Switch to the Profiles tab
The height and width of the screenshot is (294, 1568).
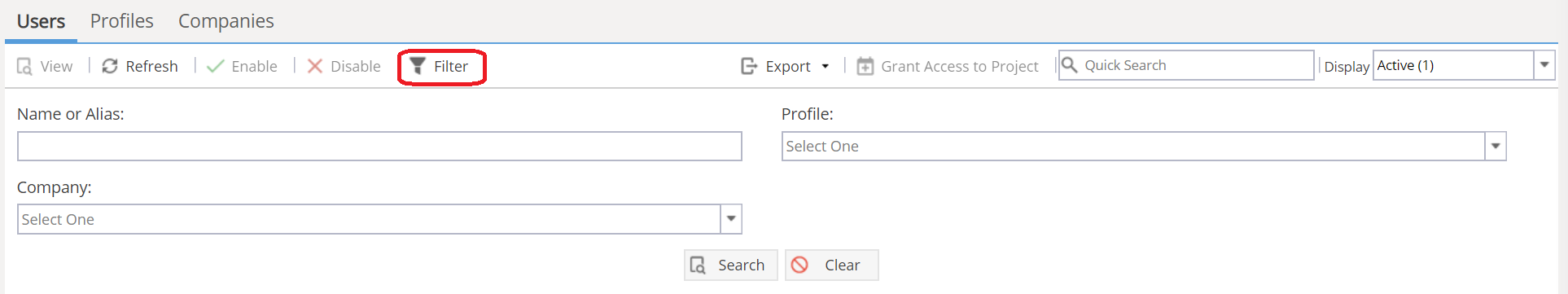pos(122,21)
